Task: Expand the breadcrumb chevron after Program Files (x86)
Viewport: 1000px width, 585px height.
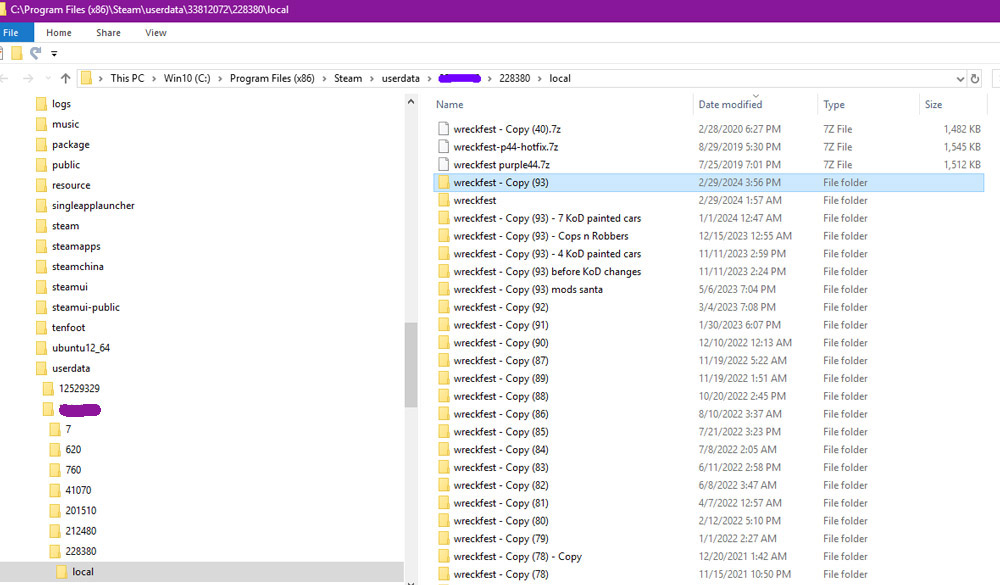Action: pyautogui.click(x=324, y=78)
